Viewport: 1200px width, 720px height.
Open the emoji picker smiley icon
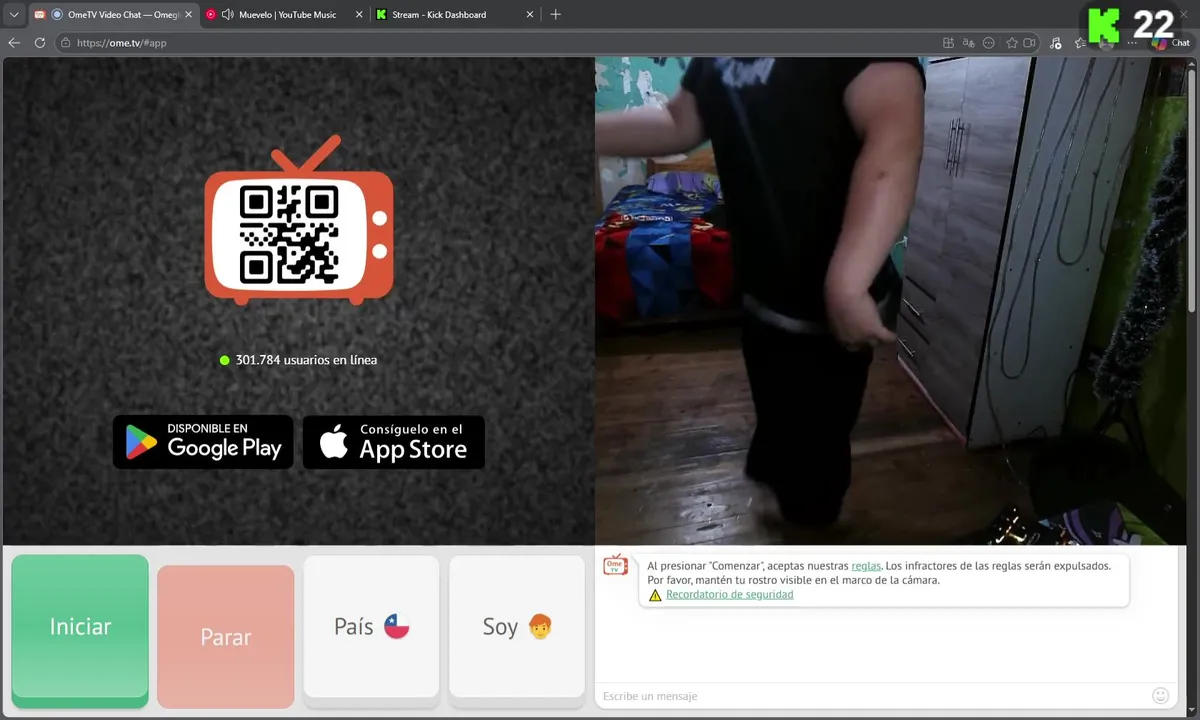click(x=1161, y=695)
